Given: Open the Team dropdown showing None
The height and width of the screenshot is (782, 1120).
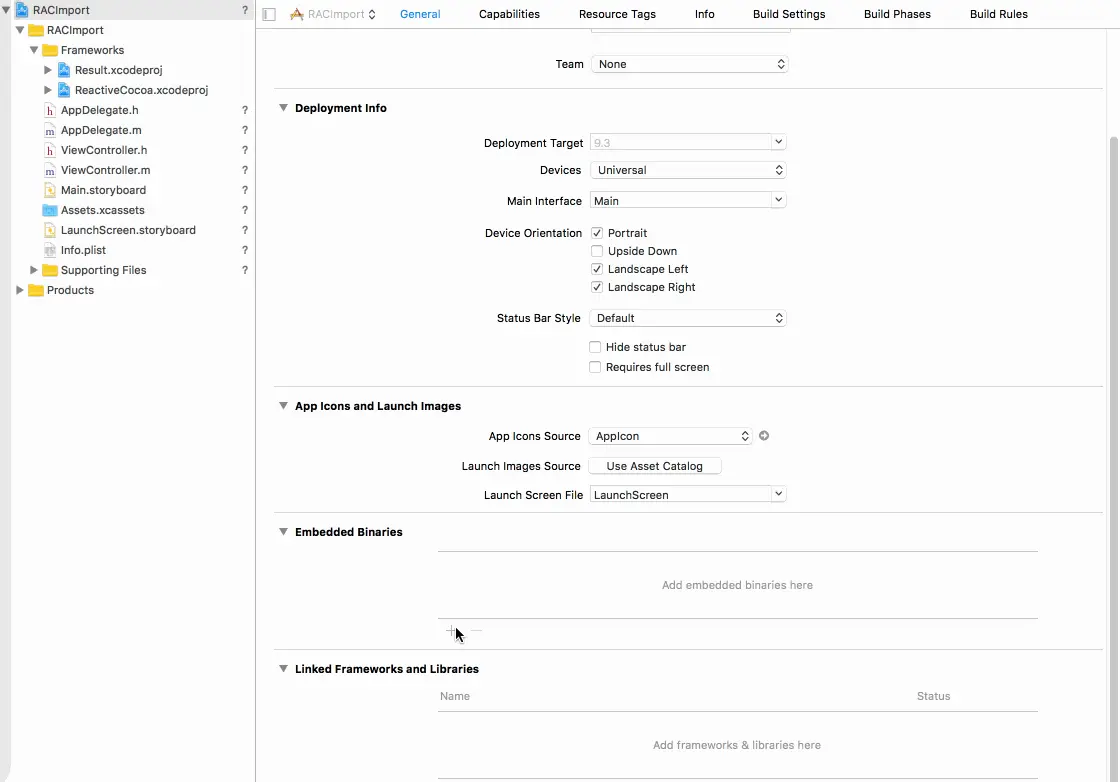Looking at the screenshot, I should pyautogui.click(x=690, y=64).
